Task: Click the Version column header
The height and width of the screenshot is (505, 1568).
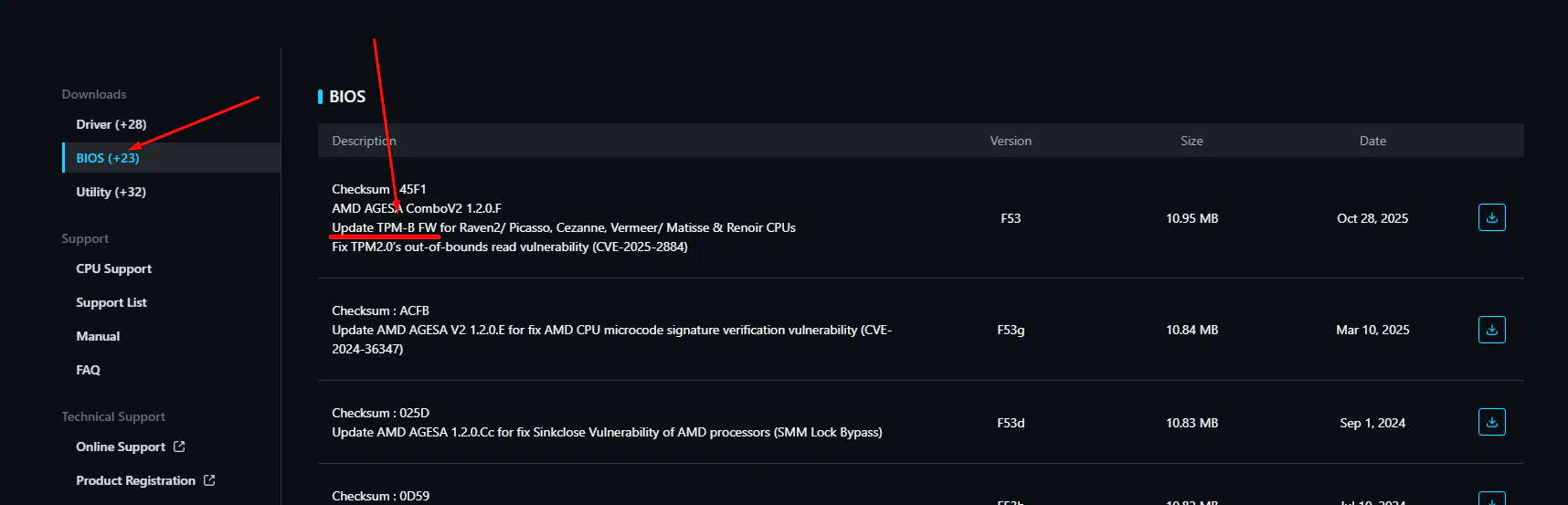Action: point(1011,141)
